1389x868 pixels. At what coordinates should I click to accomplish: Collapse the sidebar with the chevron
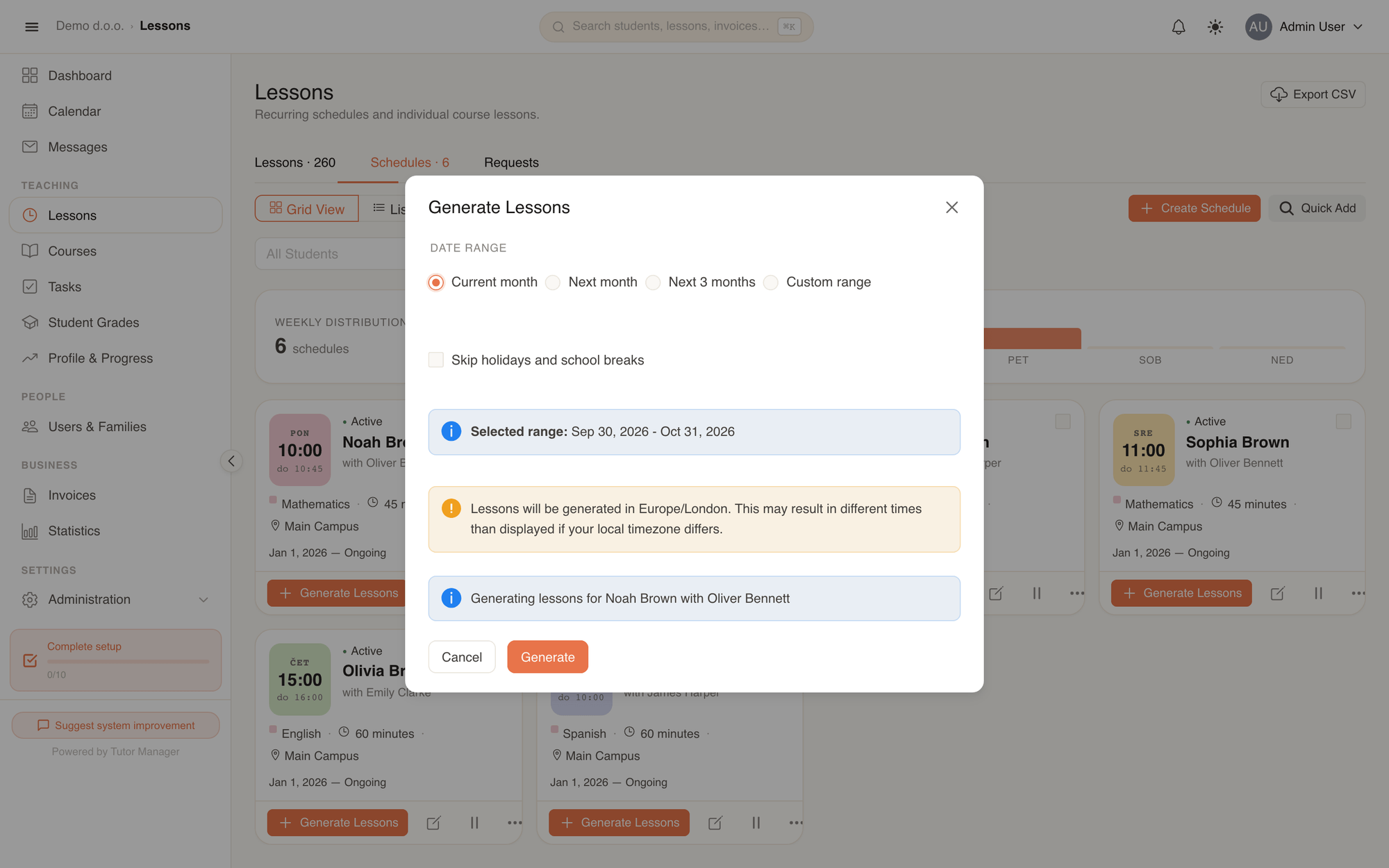pyautogui.click(x=231, y=461)
